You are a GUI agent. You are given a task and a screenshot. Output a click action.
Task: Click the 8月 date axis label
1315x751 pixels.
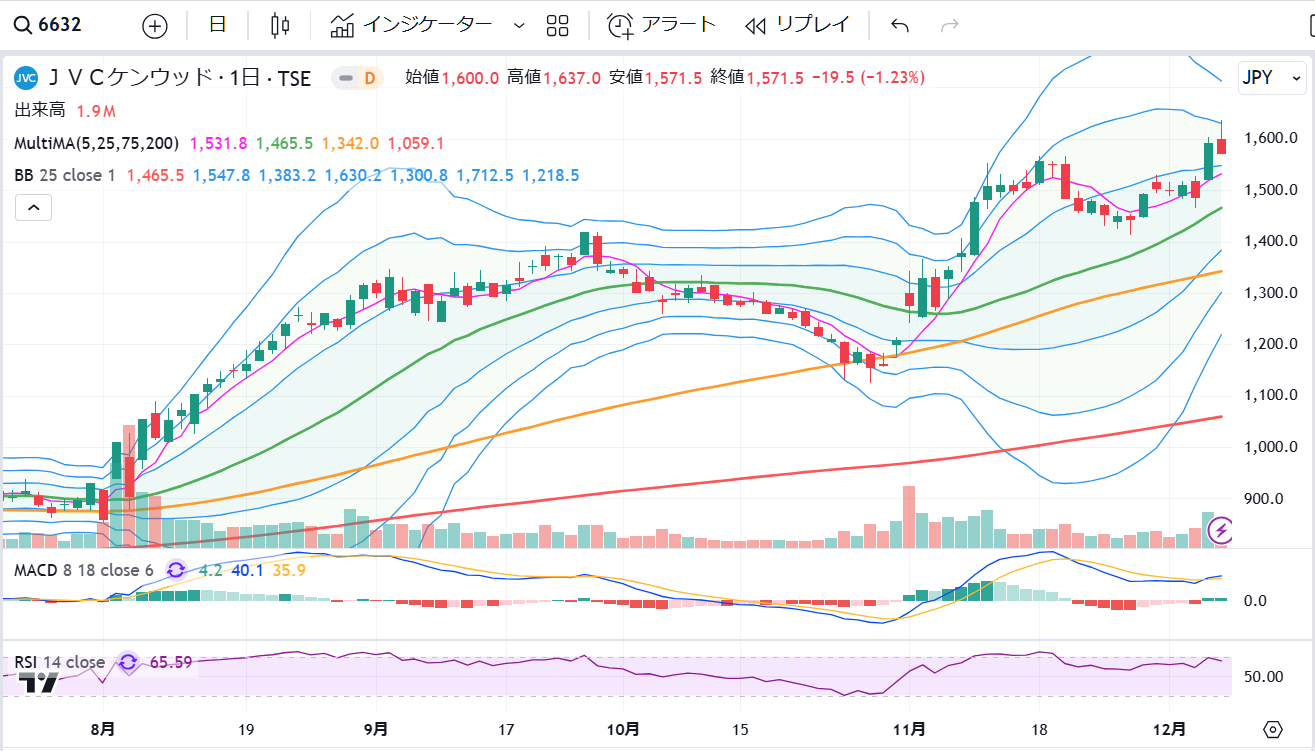tap(102, 730)
